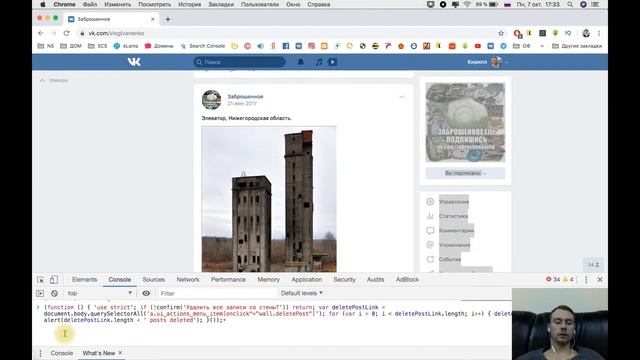This screenshot has height=360, width=640.
Task: Open the Performance tab
Action: point(228,280)
